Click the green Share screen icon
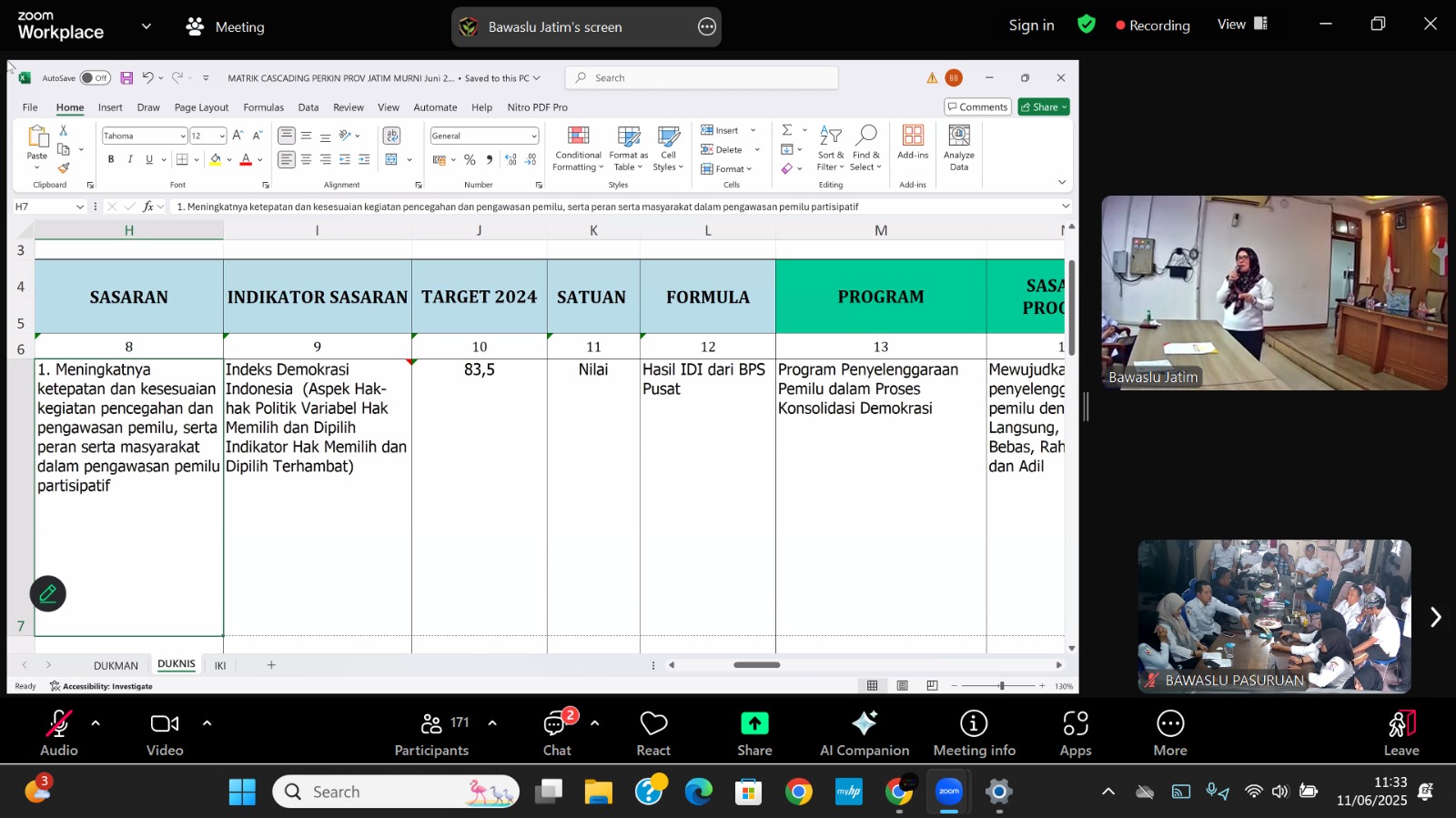The height and width of the screenshot is (818, 1456). (754, 723)
